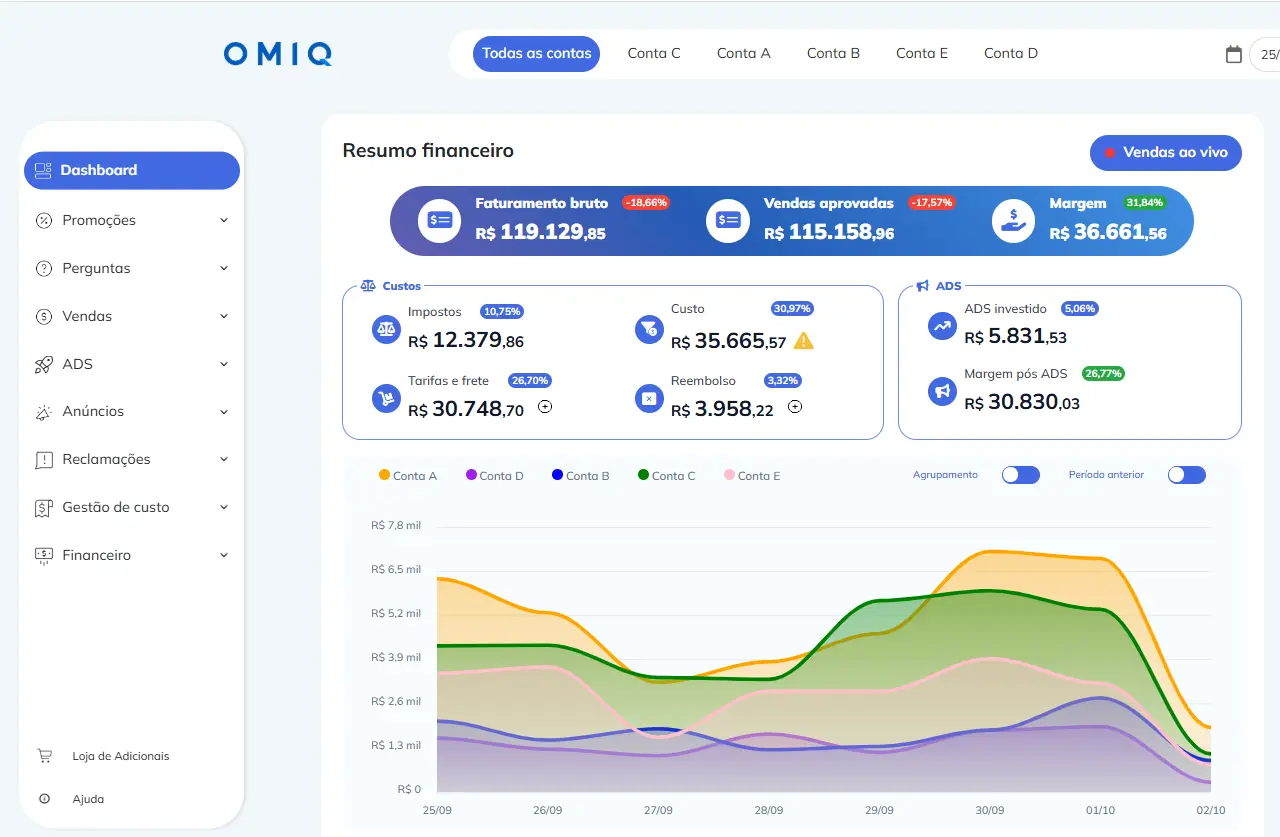Select the Dashboard icon in the sidebar
The height and width of the screenshot is (837, 1280).
click(x=42, y=170)
